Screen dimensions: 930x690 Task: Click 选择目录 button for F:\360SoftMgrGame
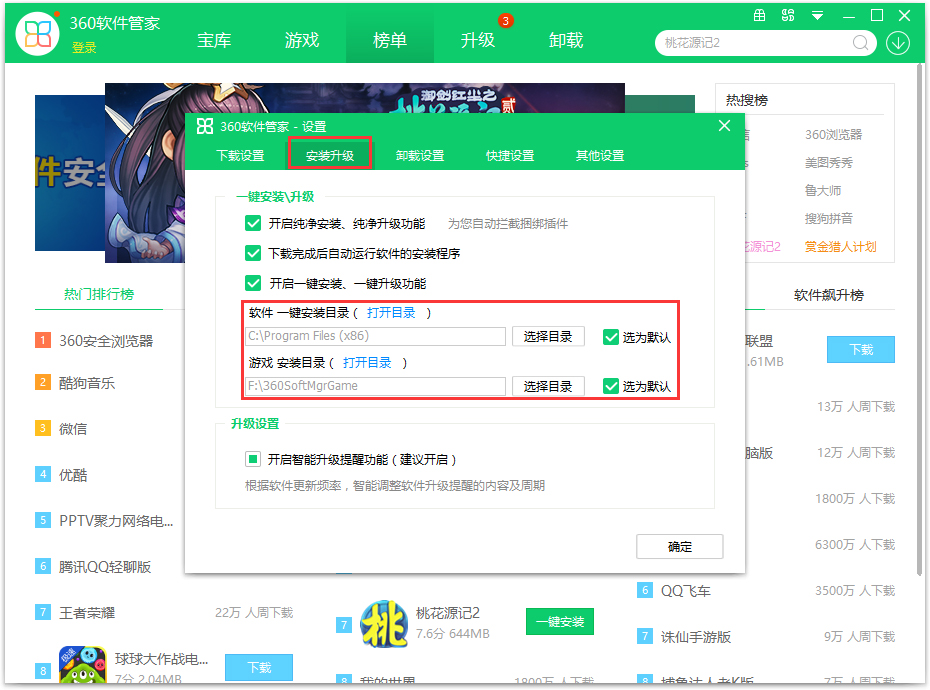pos(548,386)
